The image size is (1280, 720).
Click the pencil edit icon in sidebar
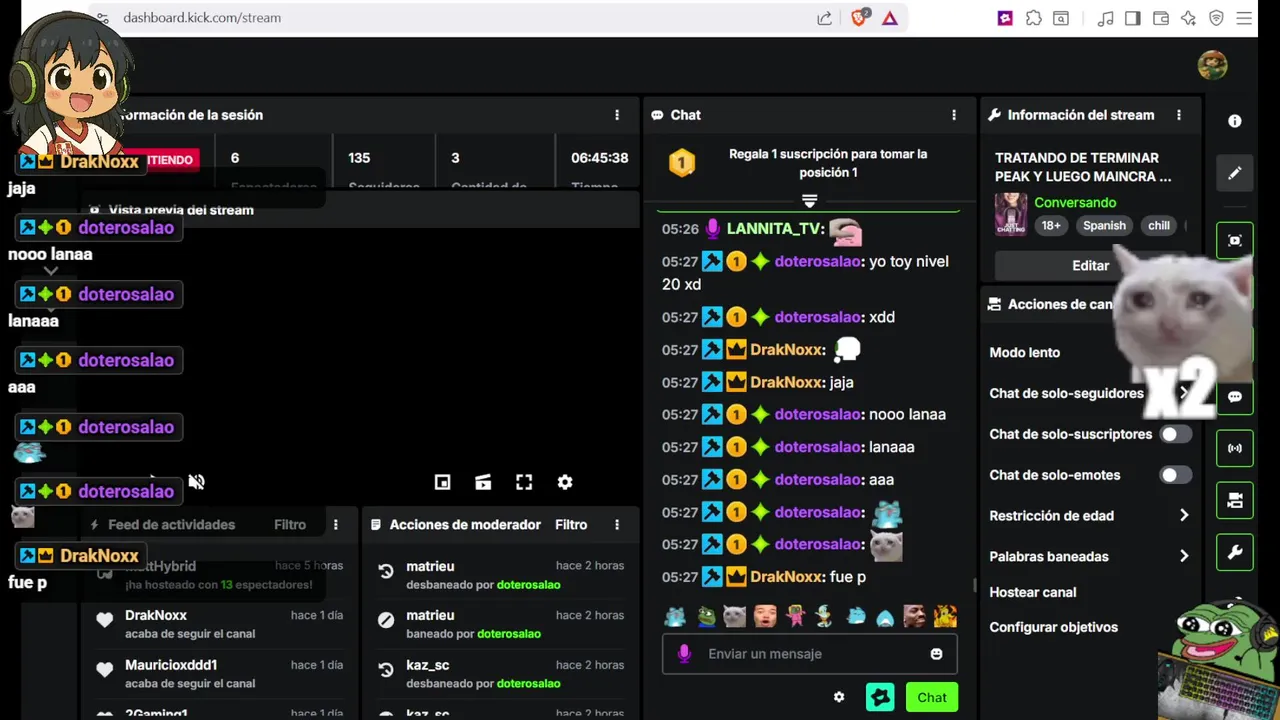(1235, 173)
